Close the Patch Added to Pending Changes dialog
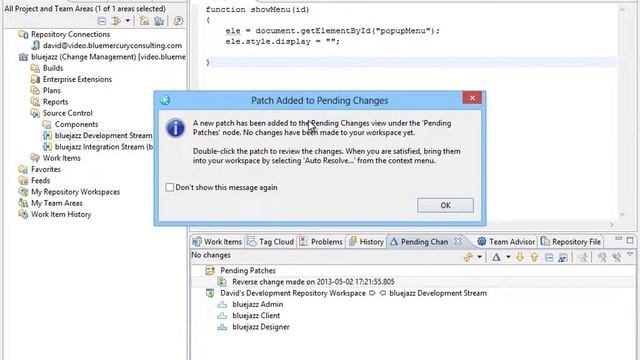The width and height of the screenshot is (640, 360). (x=472, y=98)
